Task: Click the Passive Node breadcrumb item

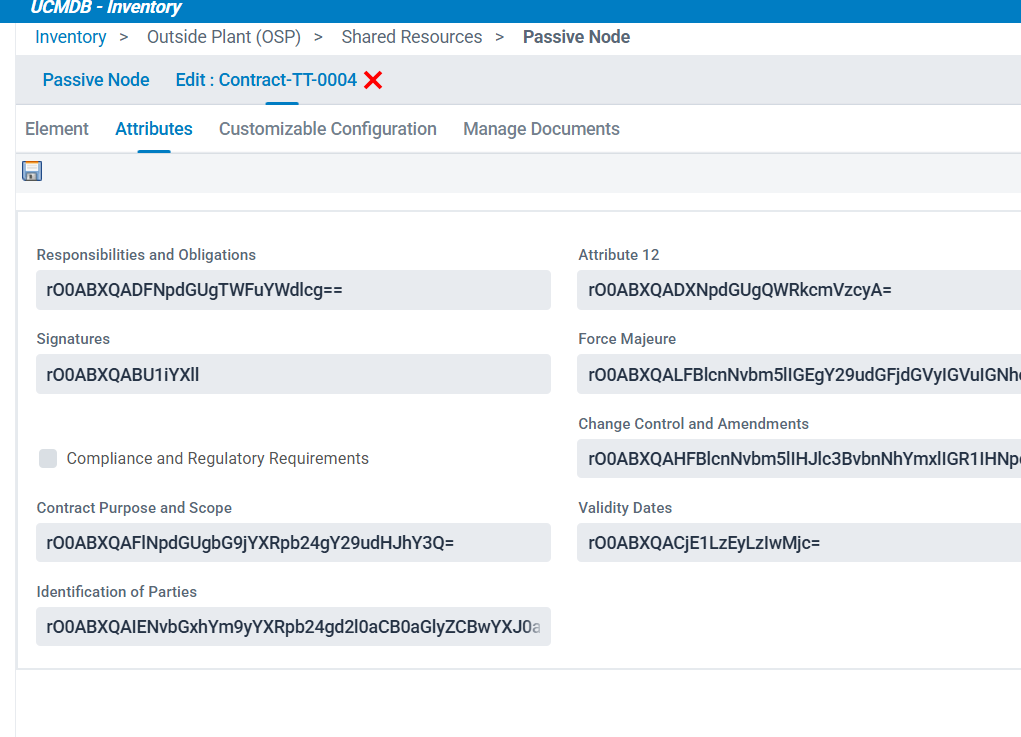Action: pos(576,37)
